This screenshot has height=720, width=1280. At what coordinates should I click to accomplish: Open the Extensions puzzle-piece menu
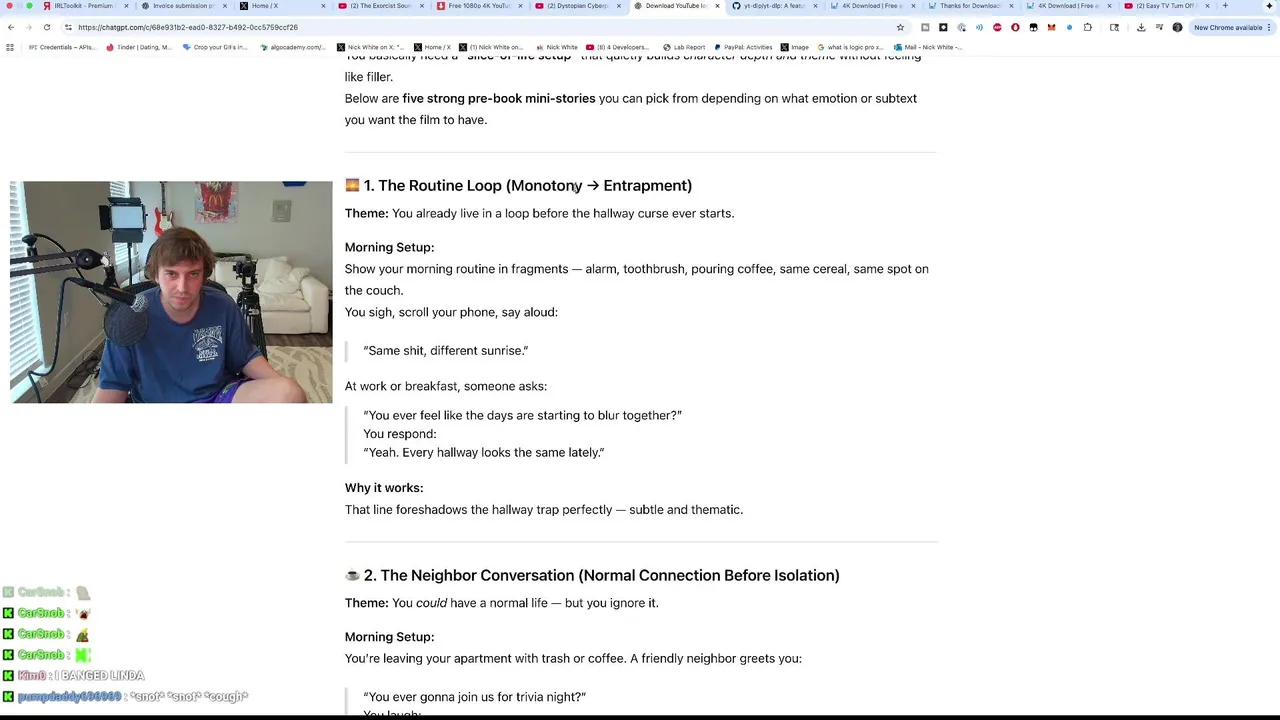click(1088, 27)
